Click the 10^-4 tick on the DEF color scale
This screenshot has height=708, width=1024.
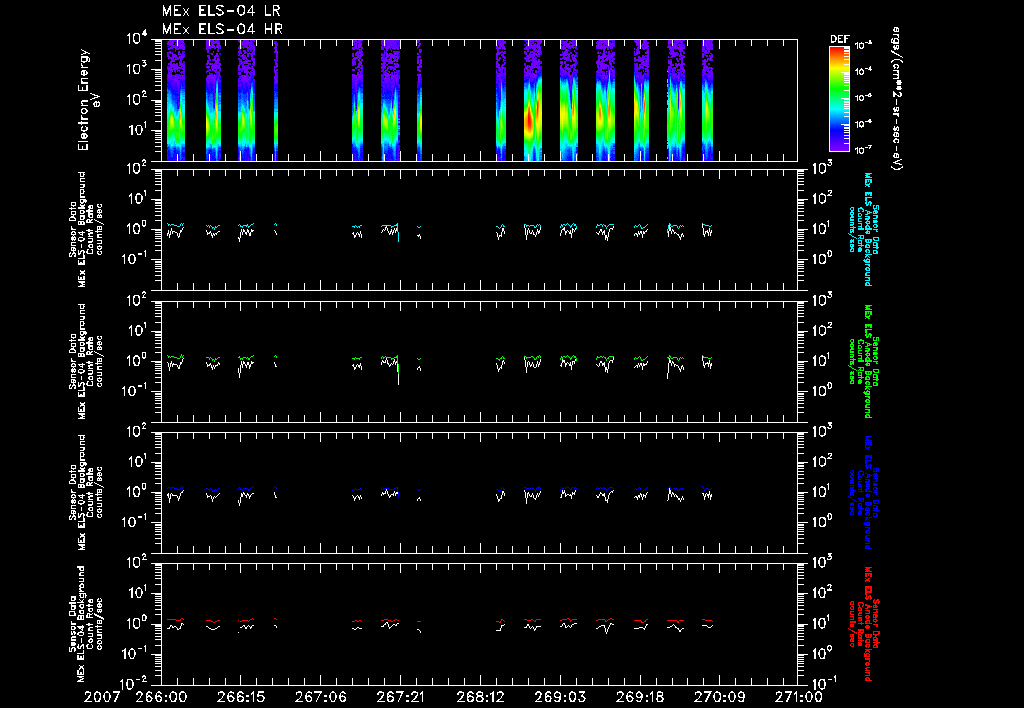[863, 71]
